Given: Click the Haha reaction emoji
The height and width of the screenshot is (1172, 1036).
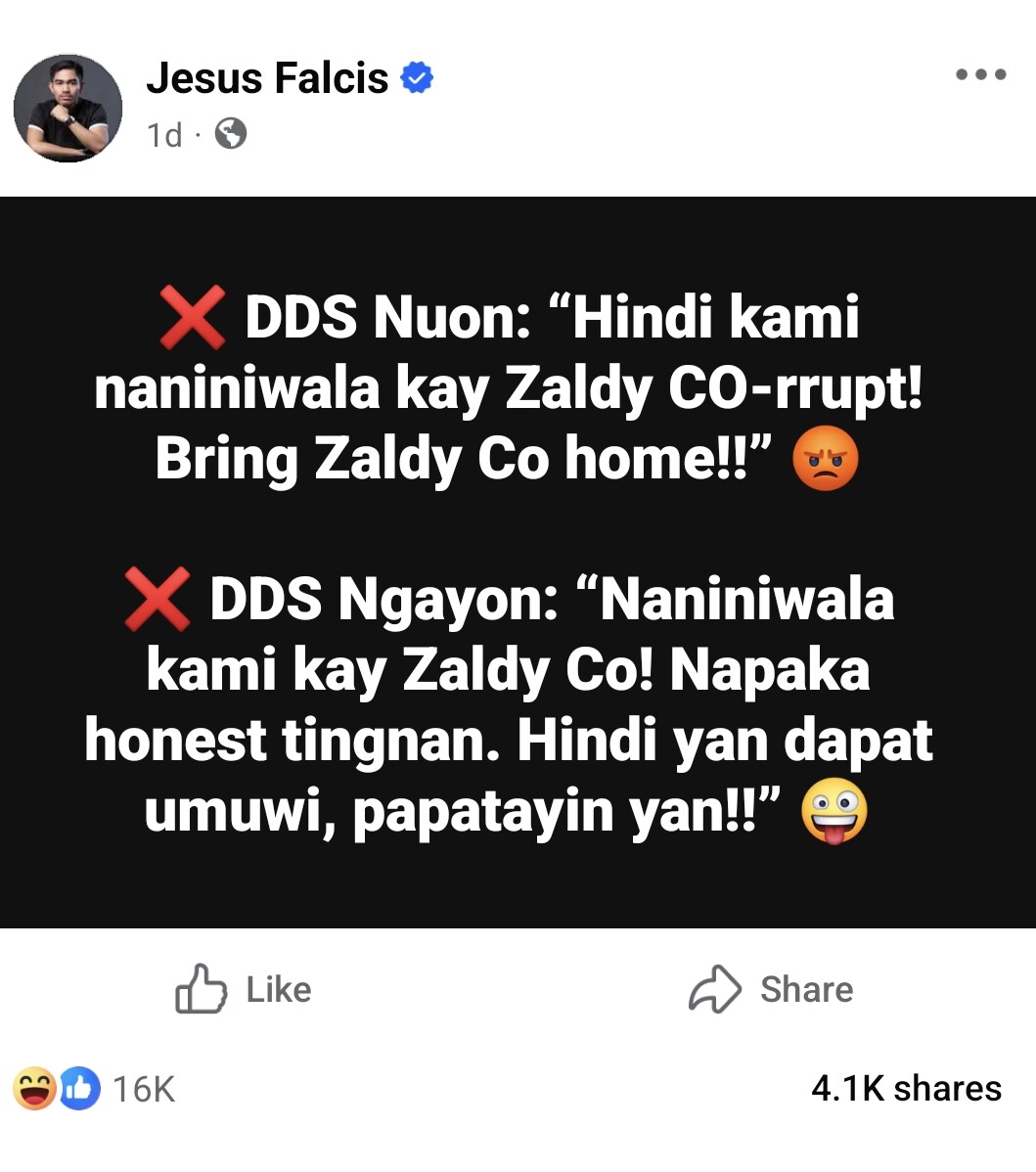Looking at the screenshot, I should pyautogui.click(x=34, y=1088).
